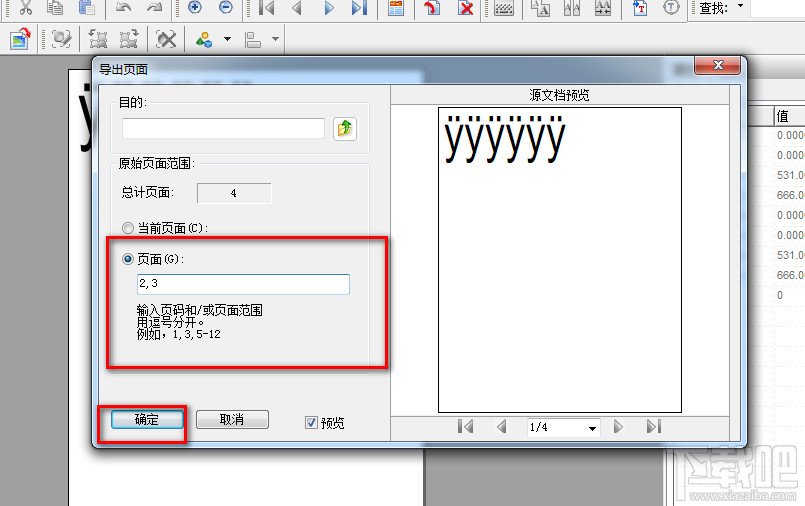Screen dimensions: 805x506
Task: Click the 取消 cancel button
Action: coord(232,420)
